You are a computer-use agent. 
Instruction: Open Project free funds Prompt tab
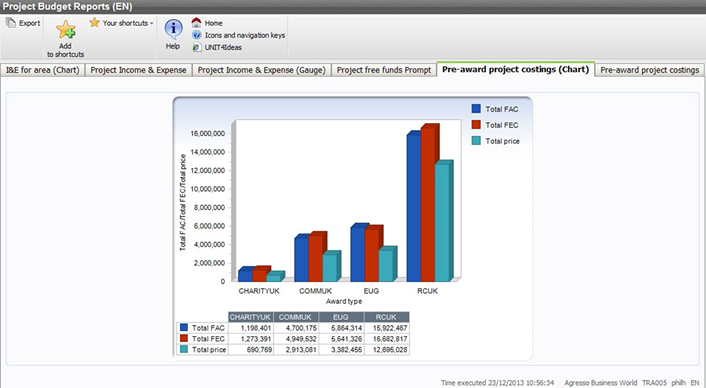[384, 70]
